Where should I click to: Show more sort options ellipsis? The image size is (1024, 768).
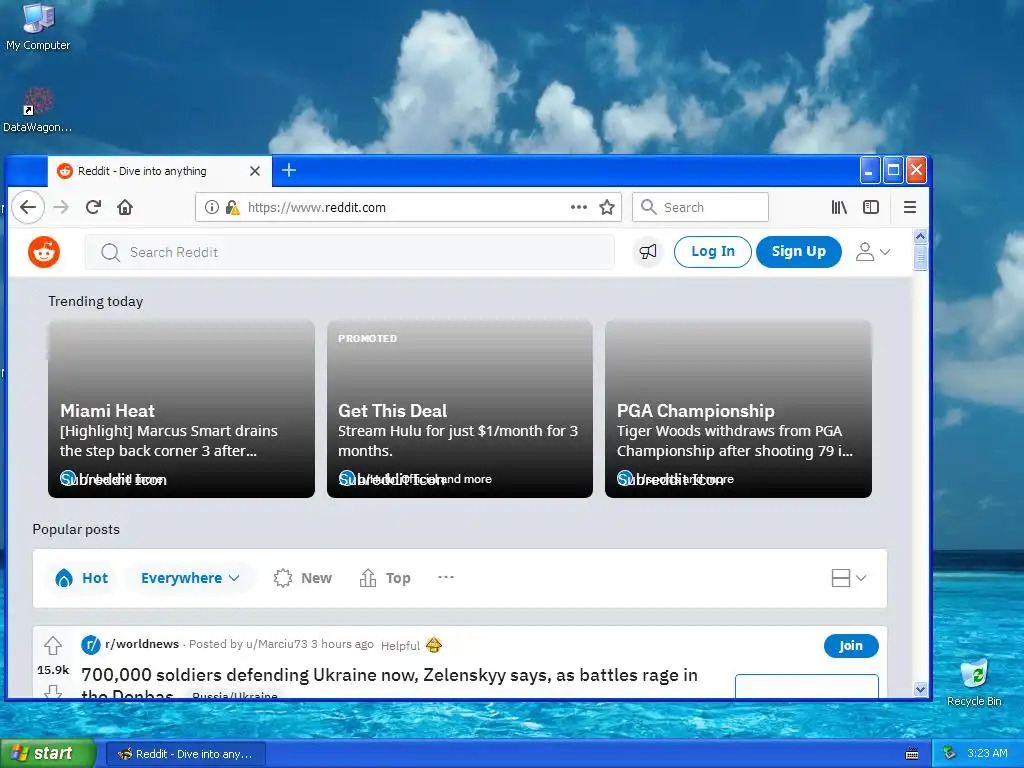pos(446,577)
